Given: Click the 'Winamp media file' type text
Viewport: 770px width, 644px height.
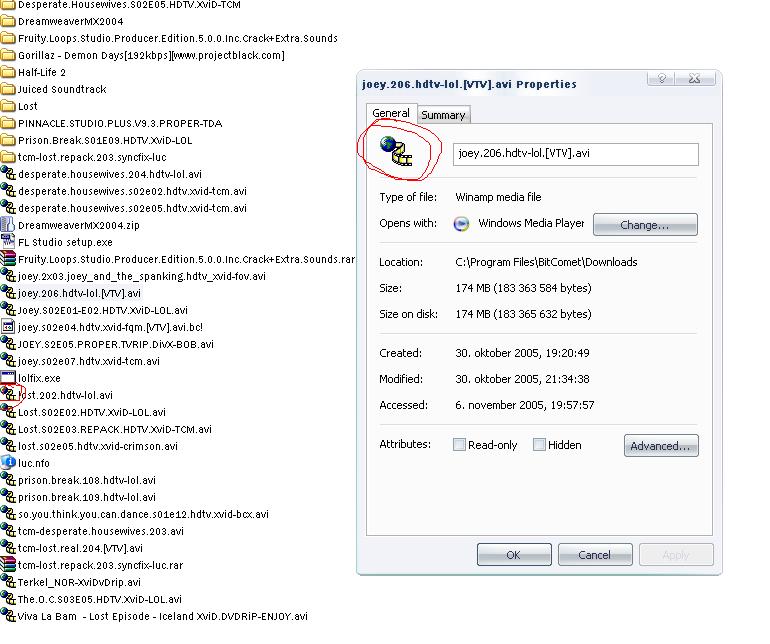Looking at the screenshot, I should pyautogui.click(x=498, y=197).
